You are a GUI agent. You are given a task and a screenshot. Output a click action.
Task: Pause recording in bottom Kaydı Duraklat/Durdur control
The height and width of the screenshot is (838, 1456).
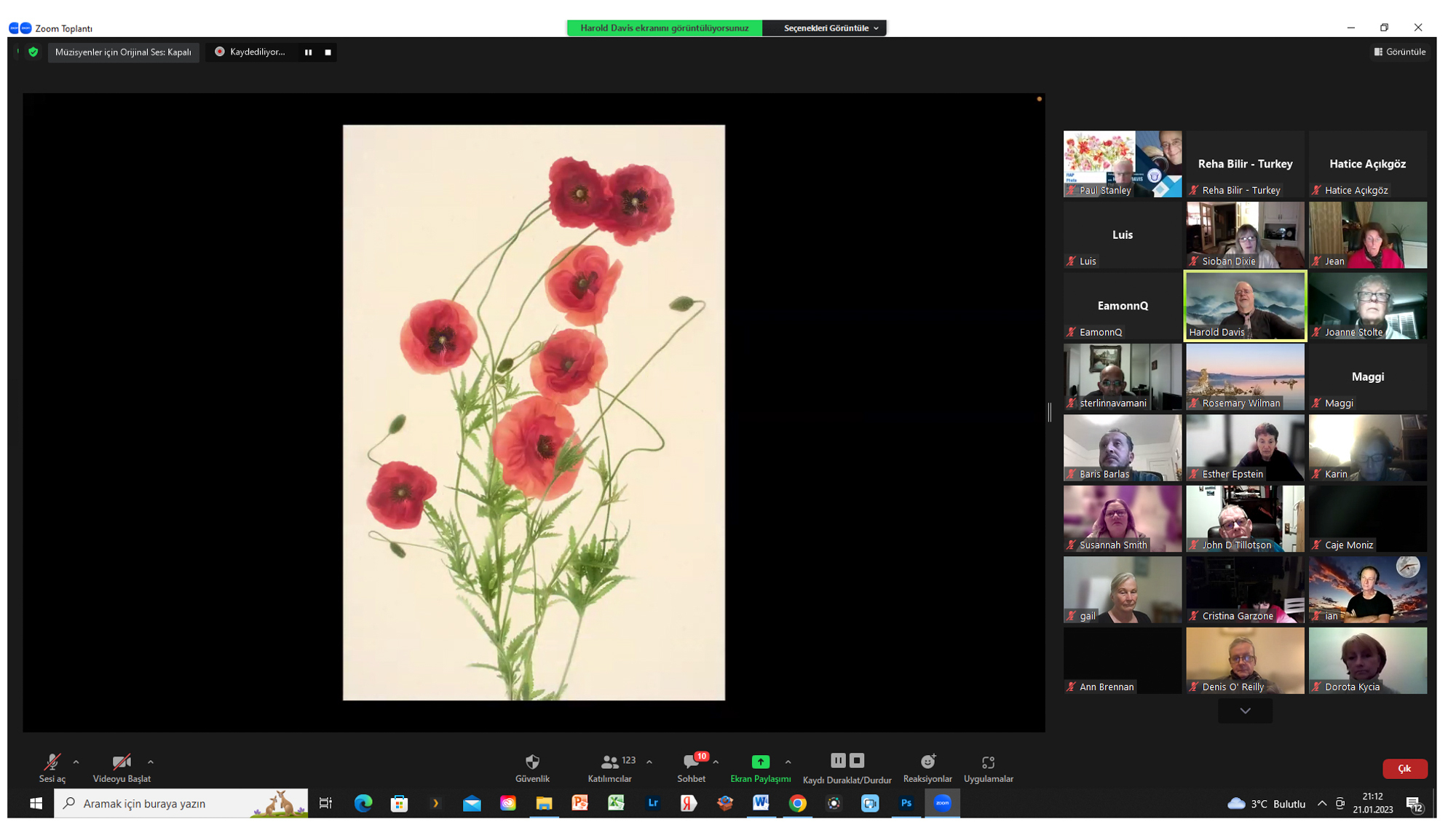838,760
